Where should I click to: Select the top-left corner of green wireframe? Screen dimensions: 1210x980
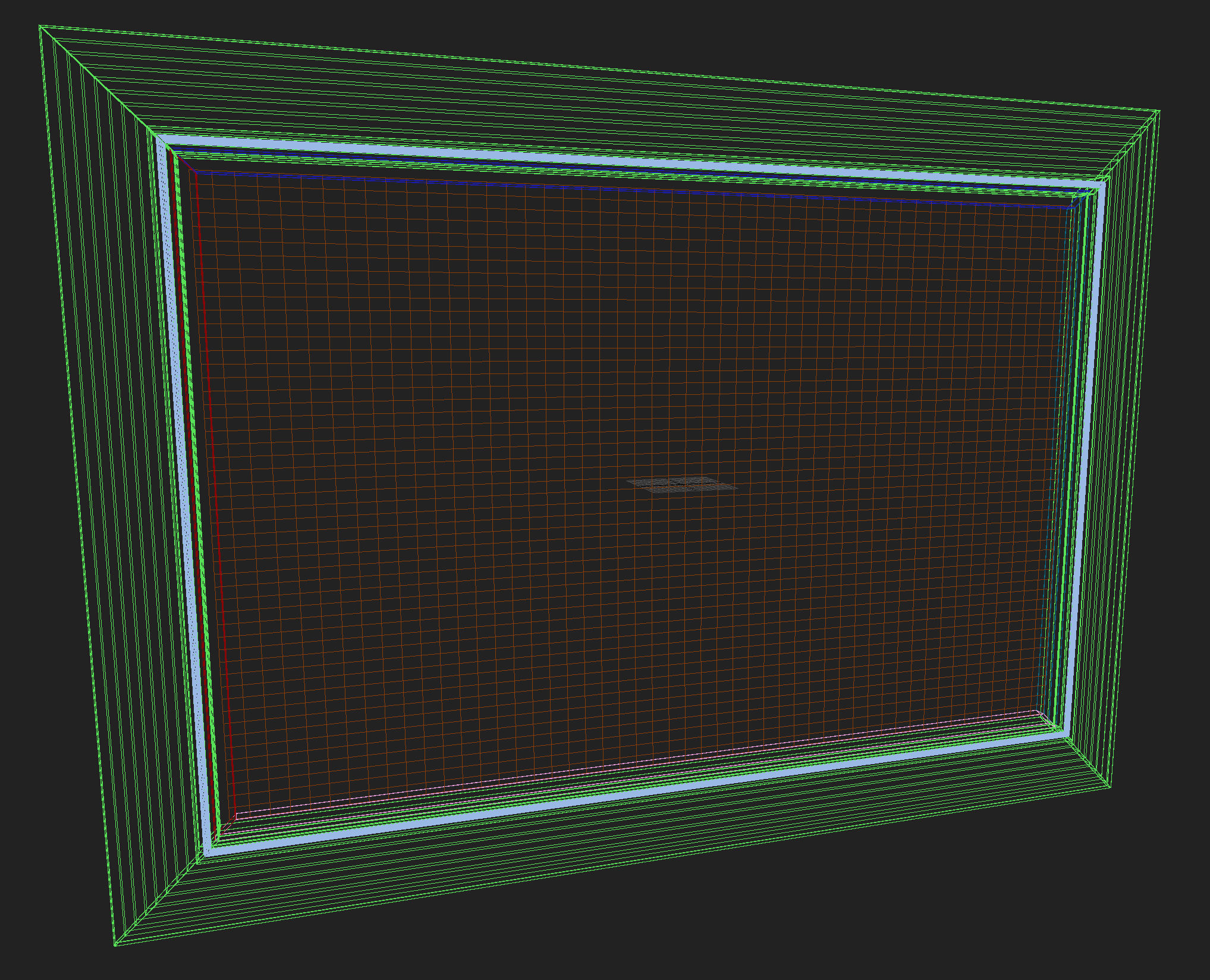(40, 26)
